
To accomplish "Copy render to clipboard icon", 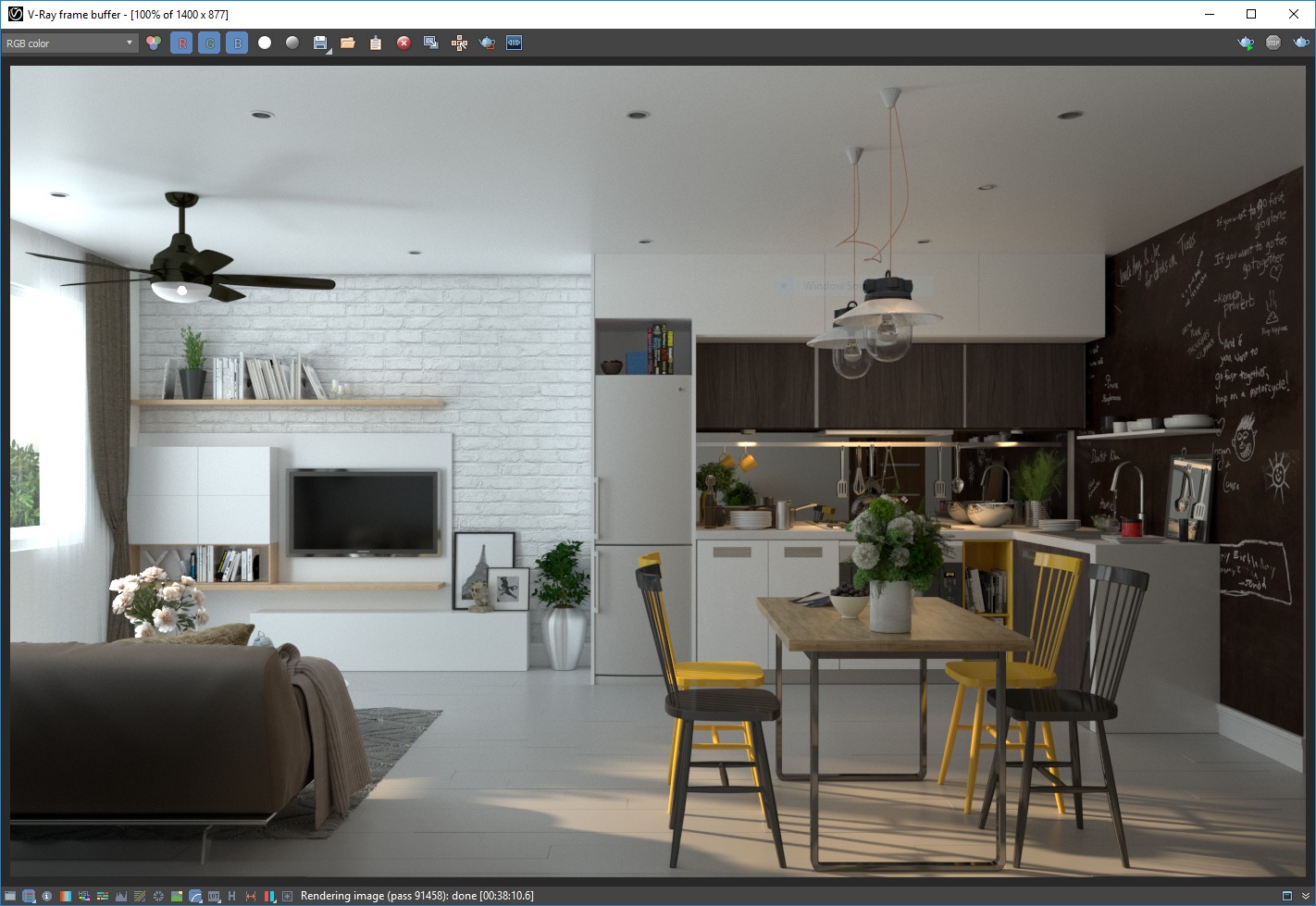I will click(376, 43).
